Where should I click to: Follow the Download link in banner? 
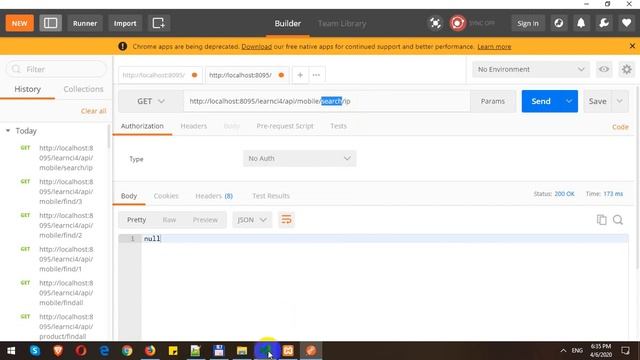256,47
